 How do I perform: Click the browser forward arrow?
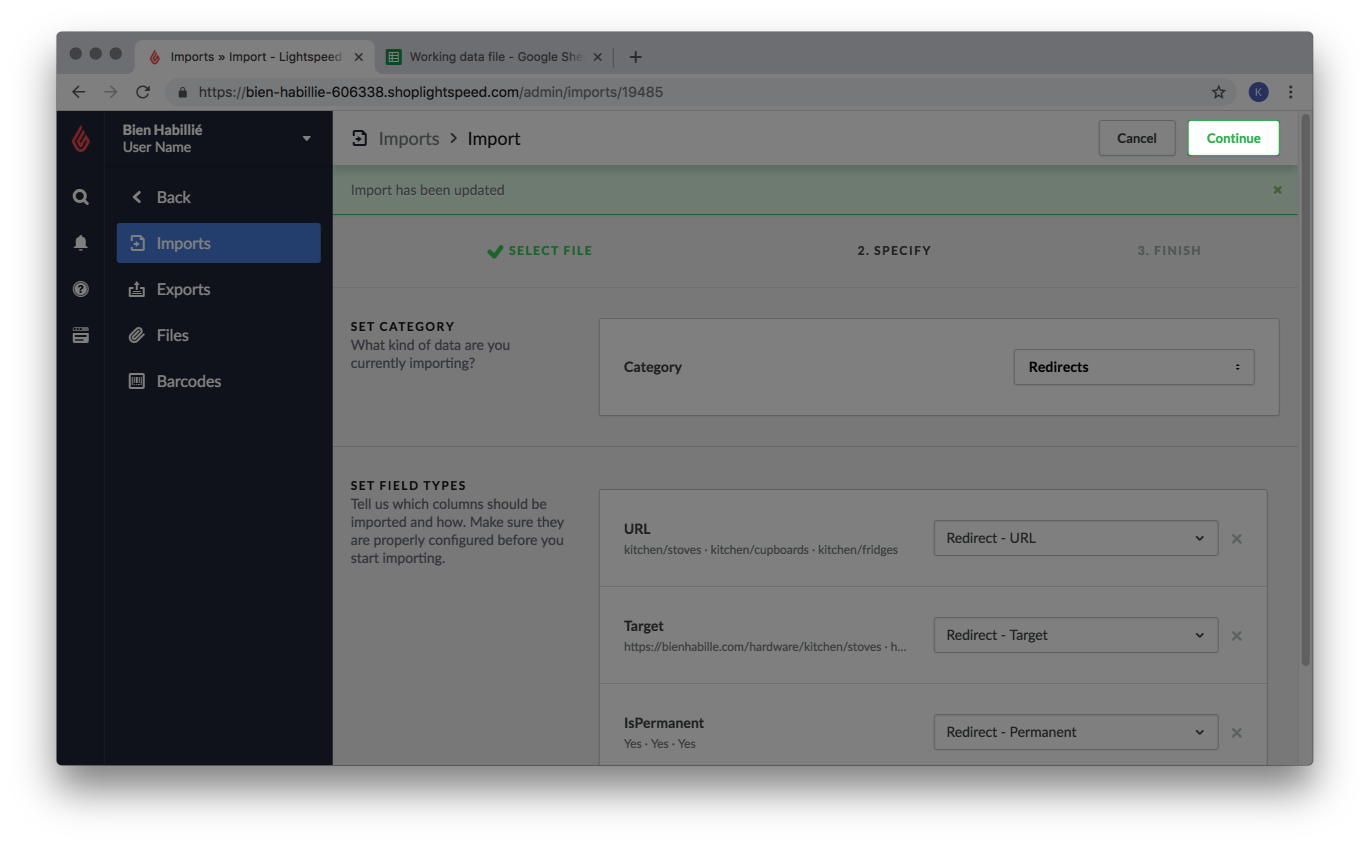(x=111, y=92)
